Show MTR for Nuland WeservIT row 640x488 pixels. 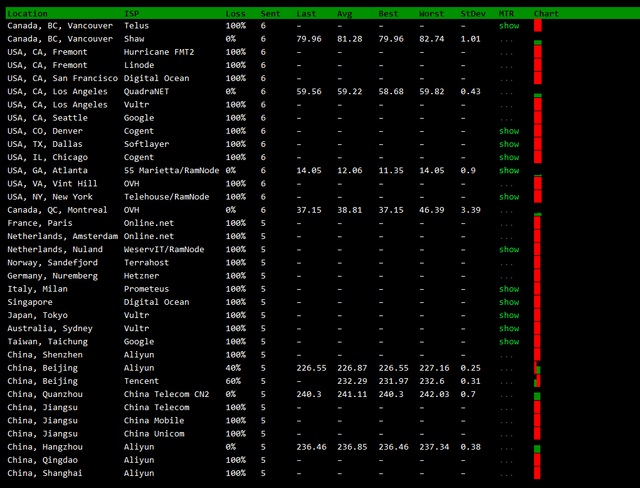click(509, 249)
